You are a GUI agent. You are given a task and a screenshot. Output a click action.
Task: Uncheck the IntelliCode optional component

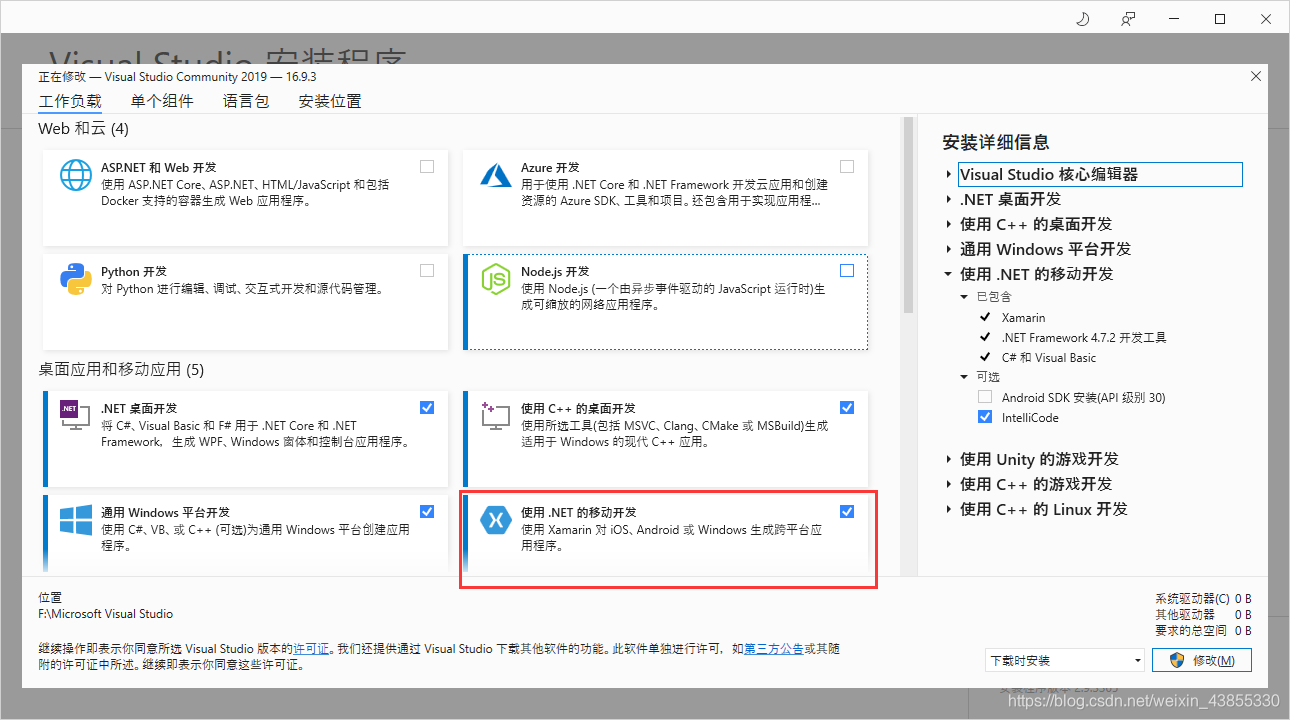985,417
